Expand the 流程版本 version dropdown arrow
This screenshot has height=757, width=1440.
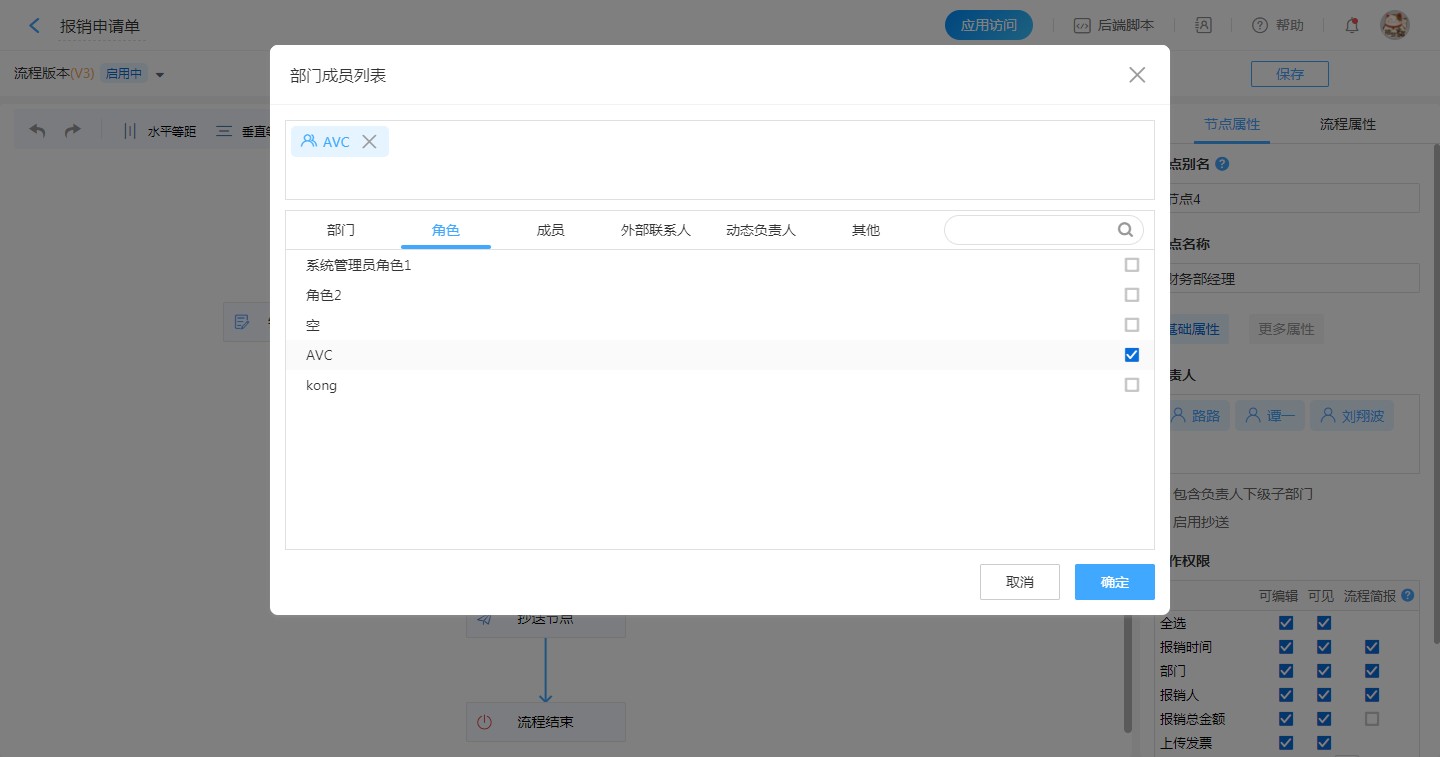[x=160, y=74]
